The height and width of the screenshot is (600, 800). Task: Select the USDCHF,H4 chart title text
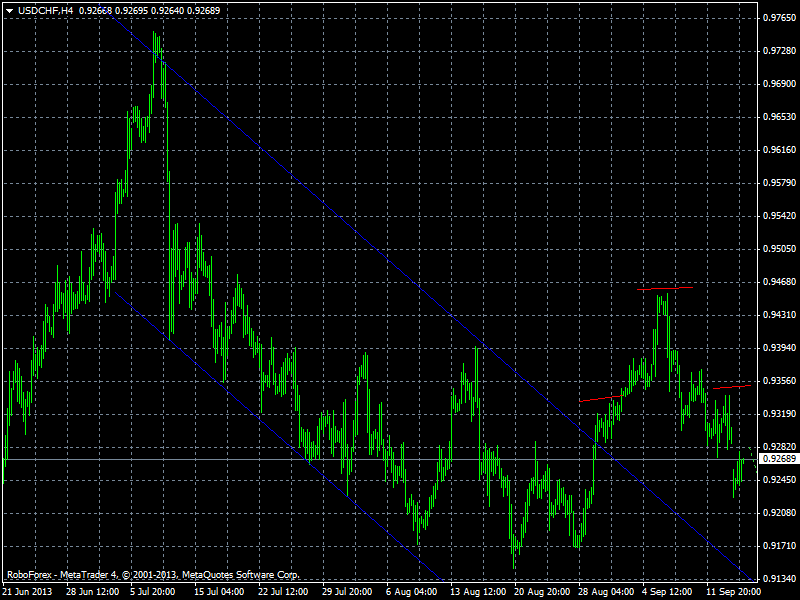46,10
